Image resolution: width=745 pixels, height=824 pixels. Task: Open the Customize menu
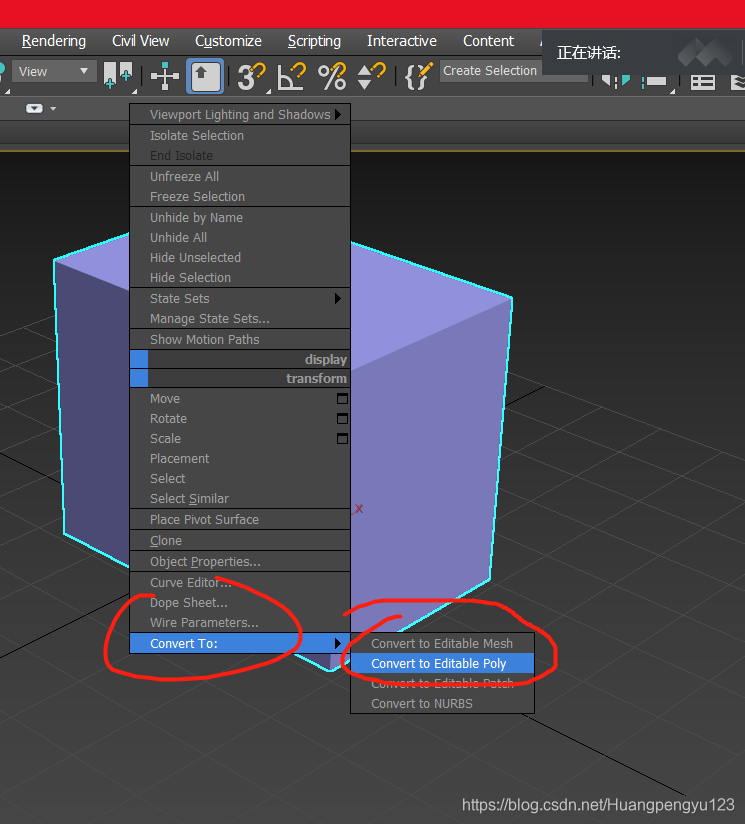pos(228,41)
